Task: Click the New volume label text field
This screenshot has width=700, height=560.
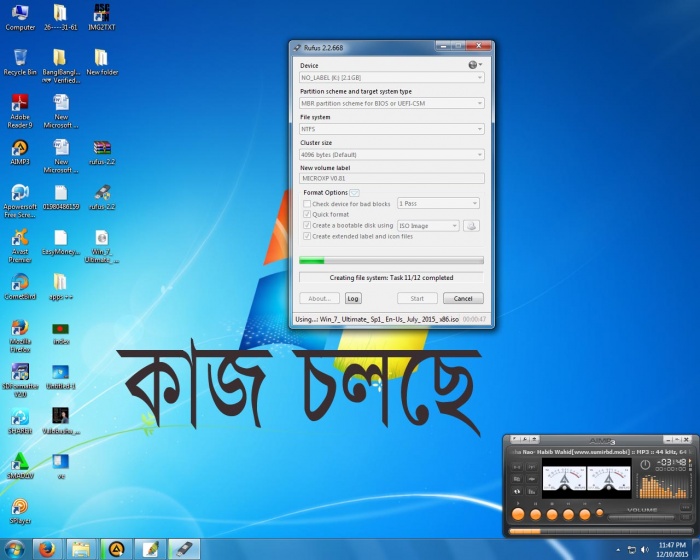Action: (392, 179)
